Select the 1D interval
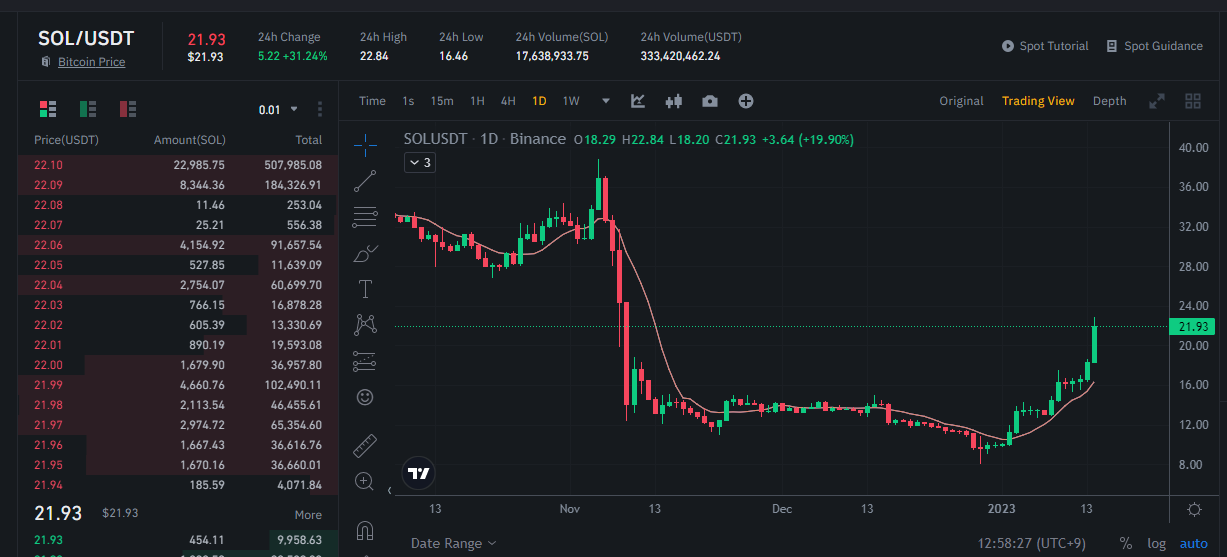This screenshot has height=557, width=1227. 539,101
